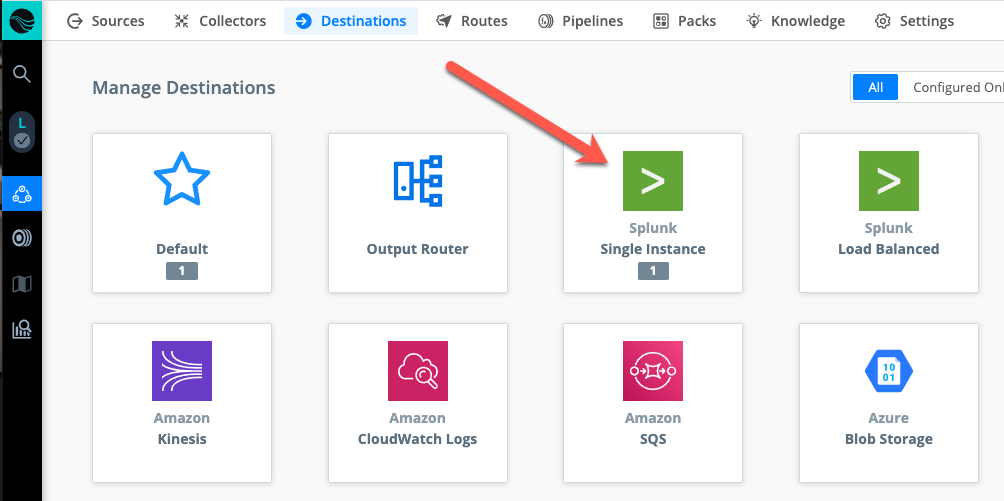Click the concentric rings sidebar icon
This screenshot has width=1004, height=501.
pyautogui.click(x=22, y=238)
